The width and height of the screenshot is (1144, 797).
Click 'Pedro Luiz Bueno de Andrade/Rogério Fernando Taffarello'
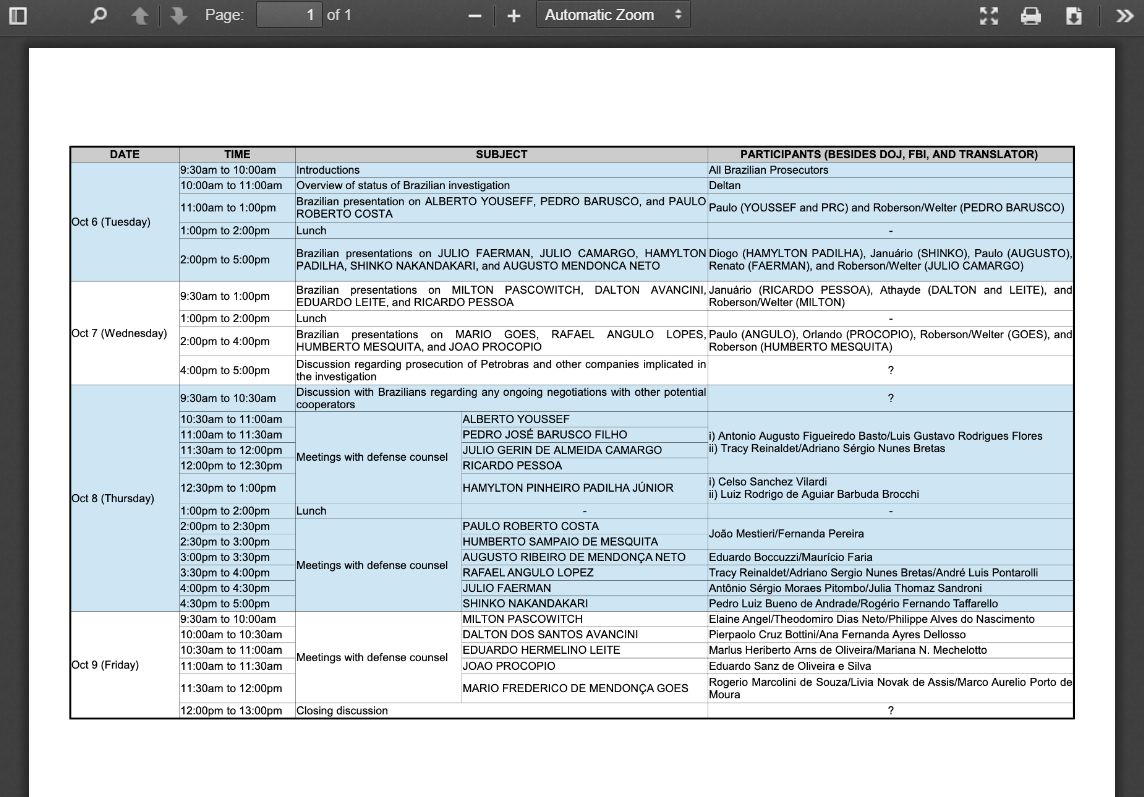coord(890,604)
